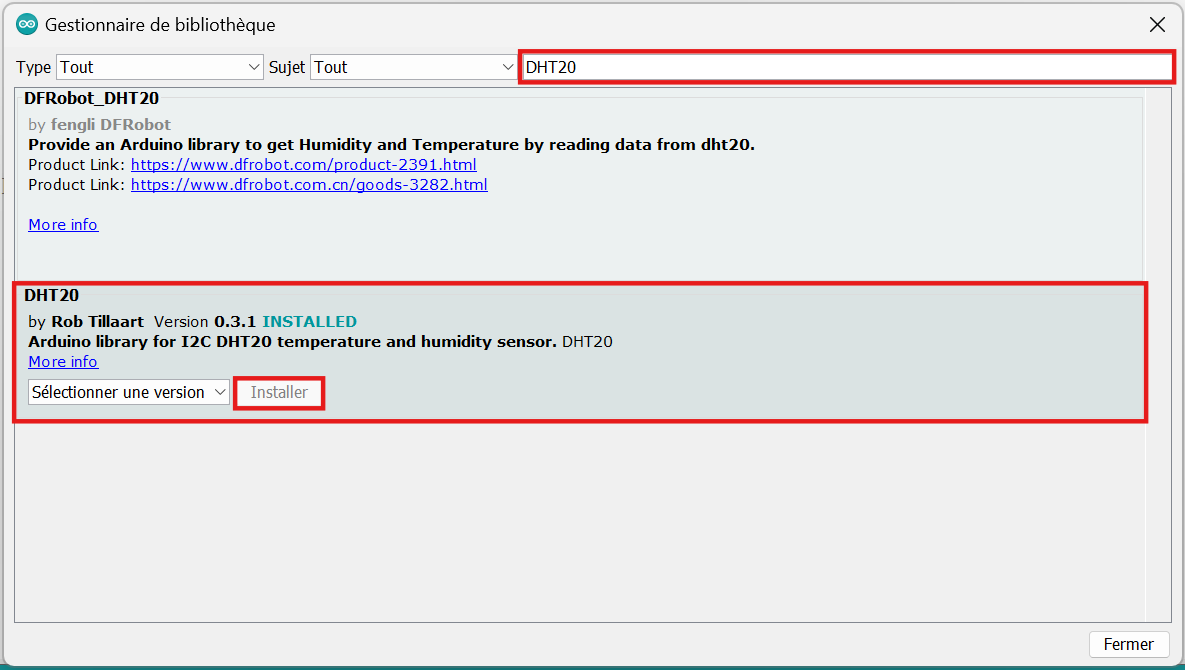Click the author name Rob Tillaart

(97, 322)
